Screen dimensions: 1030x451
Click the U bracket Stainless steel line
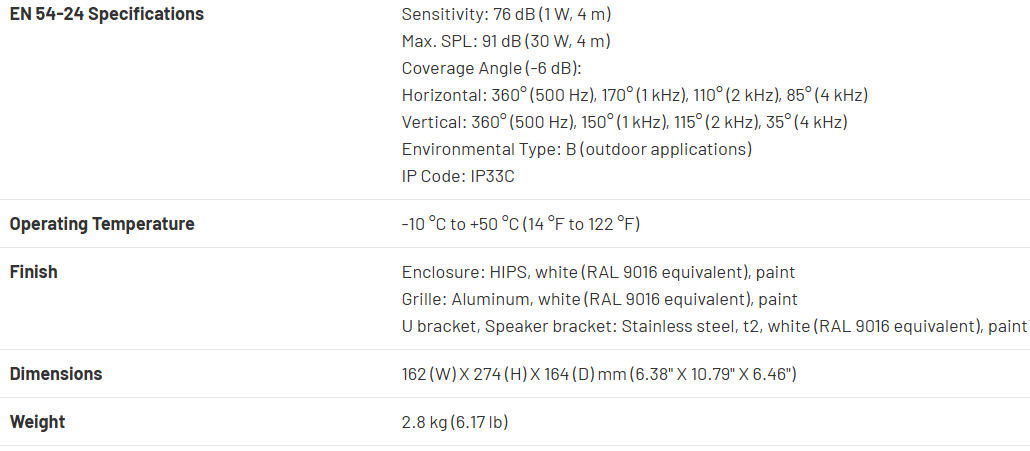714,326
